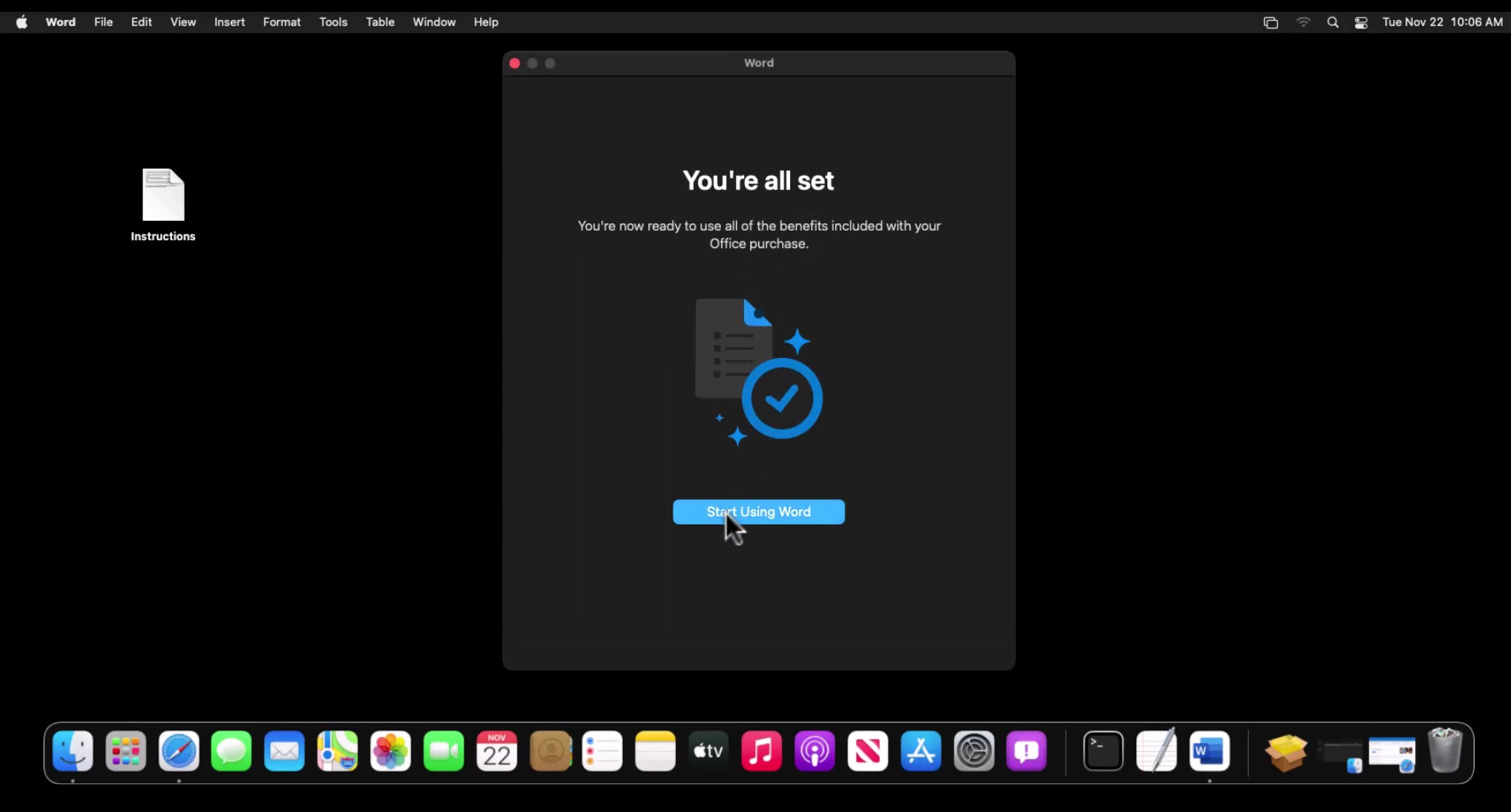Close the Word setup window
Screen dimensions: 1511x812
(514, 63)
